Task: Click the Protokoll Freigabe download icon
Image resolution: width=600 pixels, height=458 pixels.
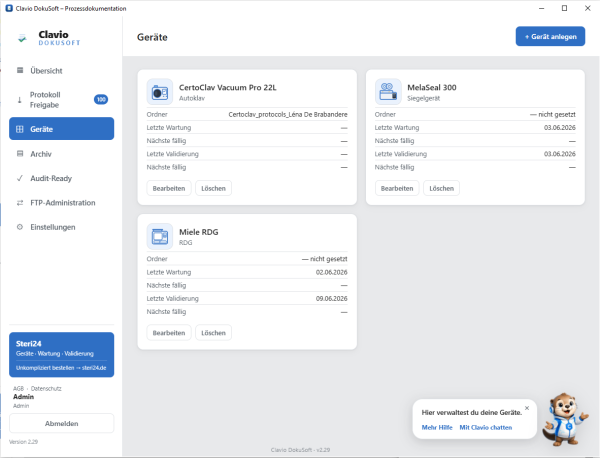Action: pos(20,100)
